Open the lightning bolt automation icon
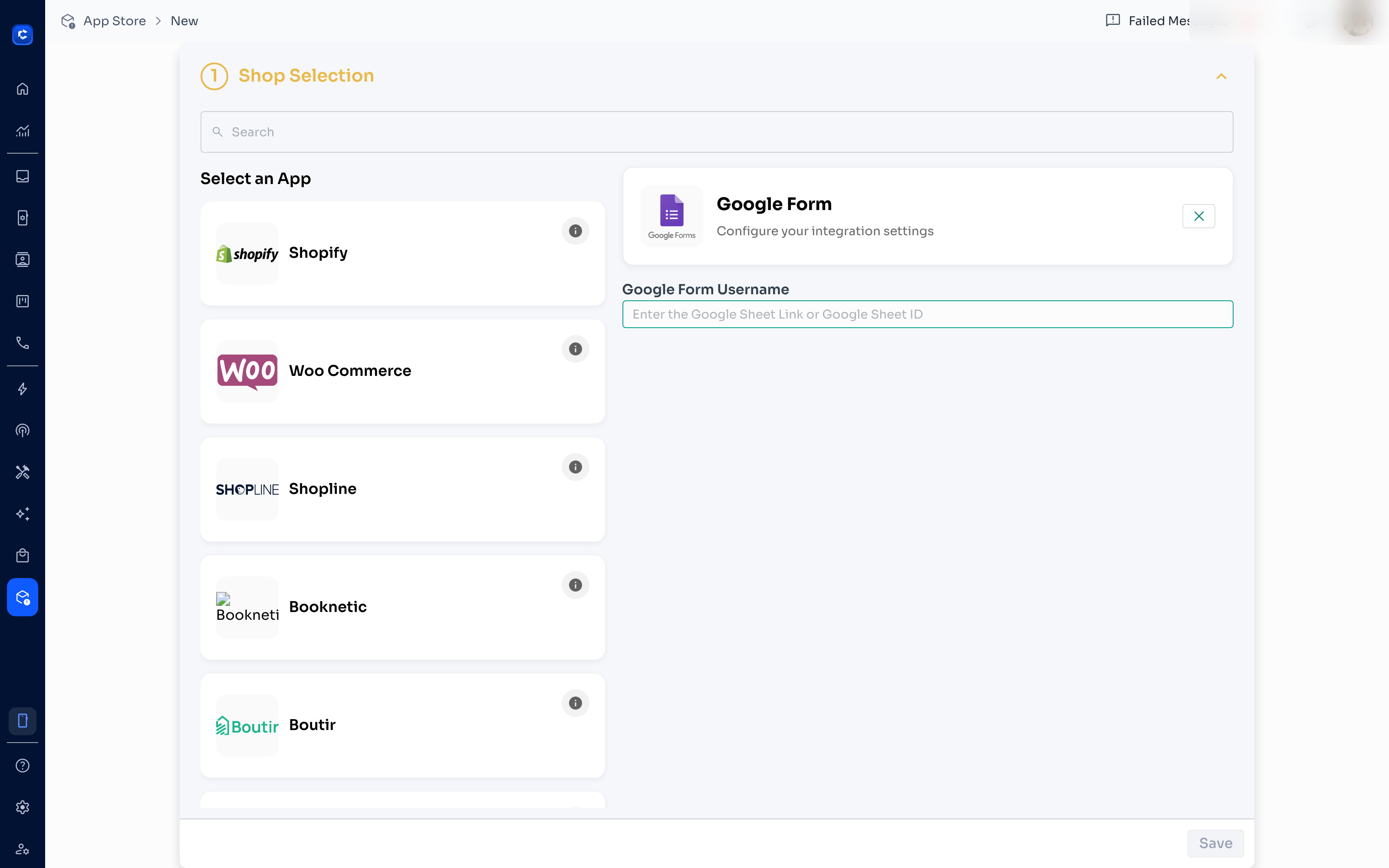 pos(23,389)
